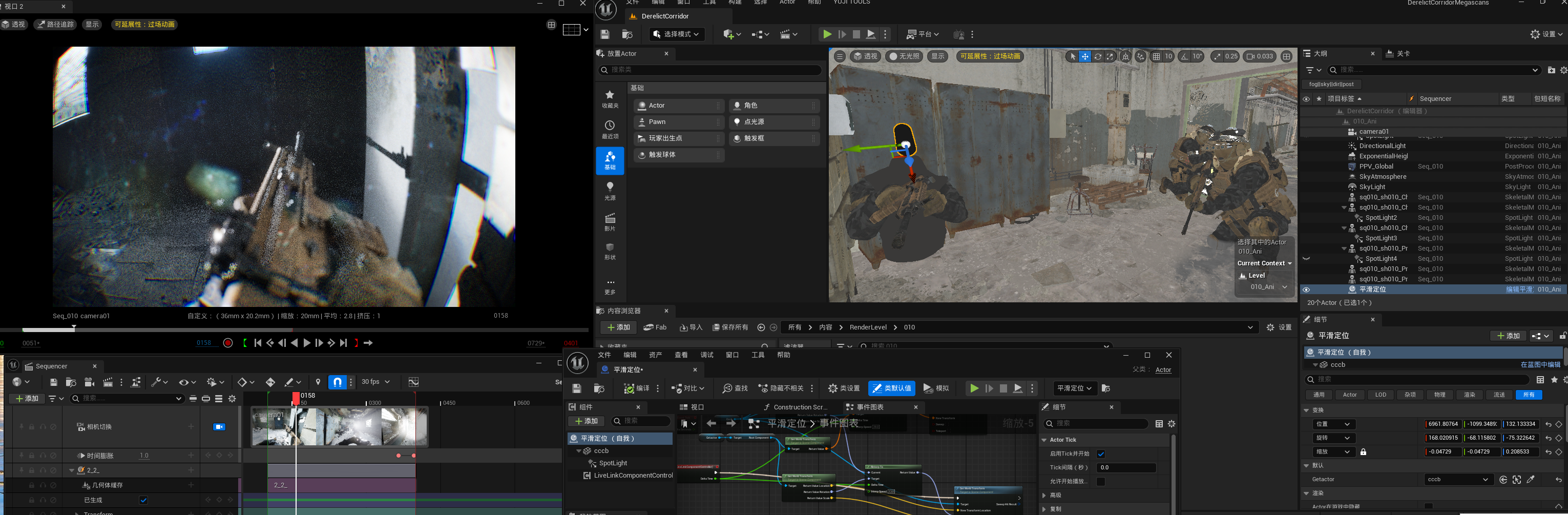The width and height of the screenshot is (1568, 515).
Task: Select the scale tool in level viewport
Action: click(1110, 56)
